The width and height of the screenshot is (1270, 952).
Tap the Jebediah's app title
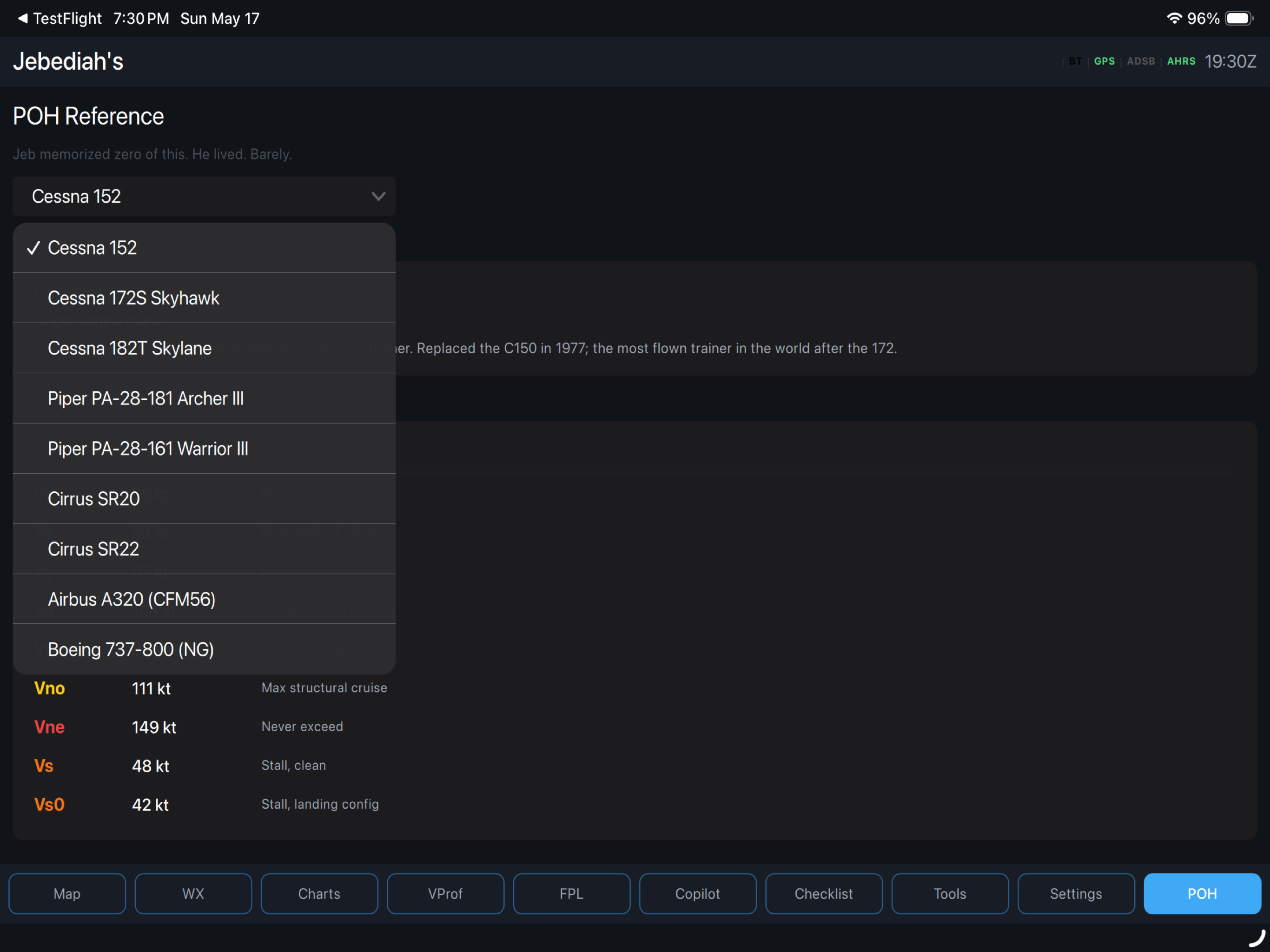click(x=68, y=61)
